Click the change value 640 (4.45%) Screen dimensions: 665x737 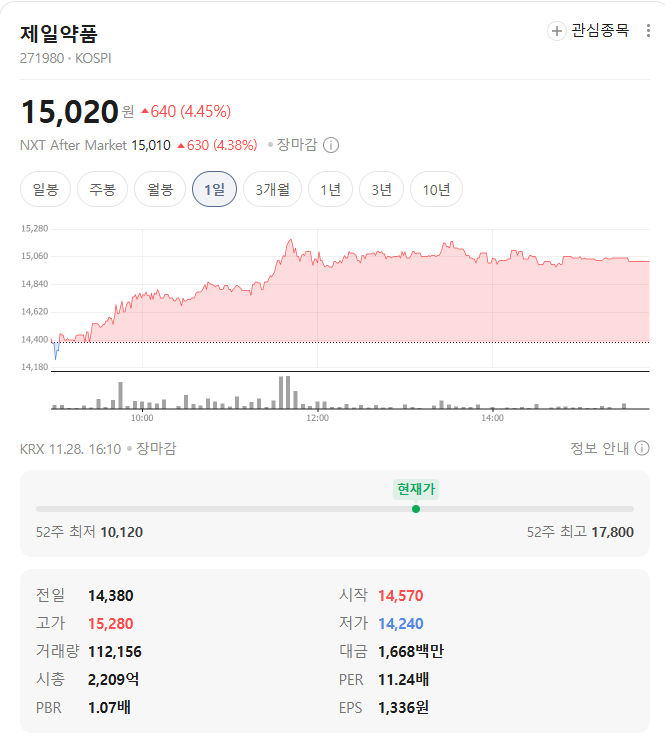(186, 112)
